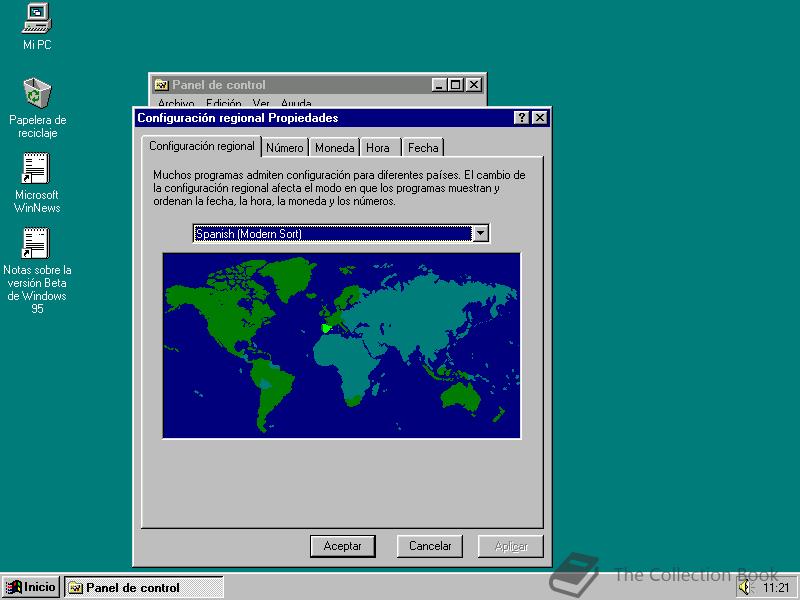Switch to the Hora tab
The width and height of the screenshot is (800, 600).
click(x=378, y=147)
